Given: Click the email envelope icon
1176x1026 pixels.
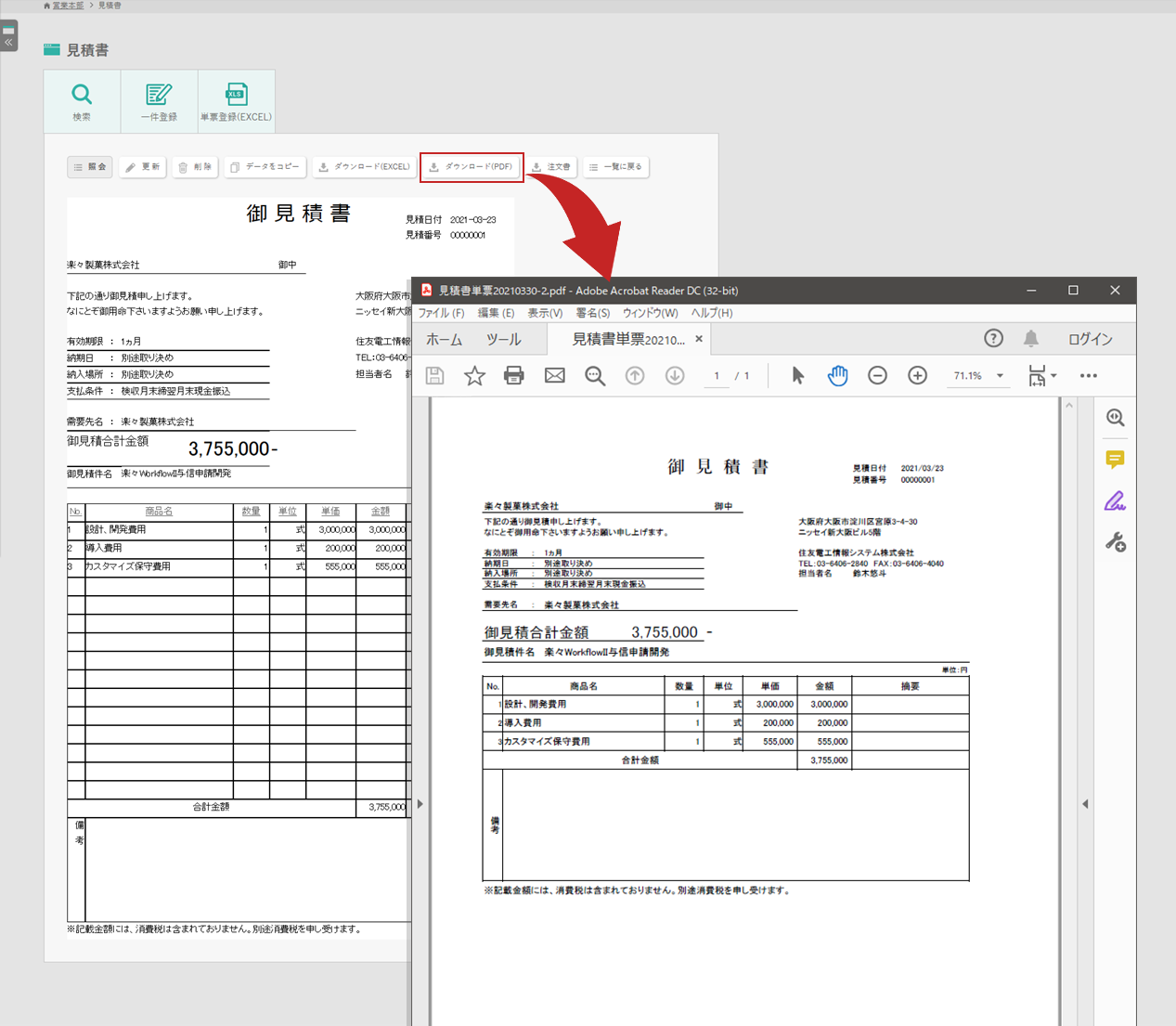Looking at the screenshot, I should pyautogui.click(x=554, y=375).
